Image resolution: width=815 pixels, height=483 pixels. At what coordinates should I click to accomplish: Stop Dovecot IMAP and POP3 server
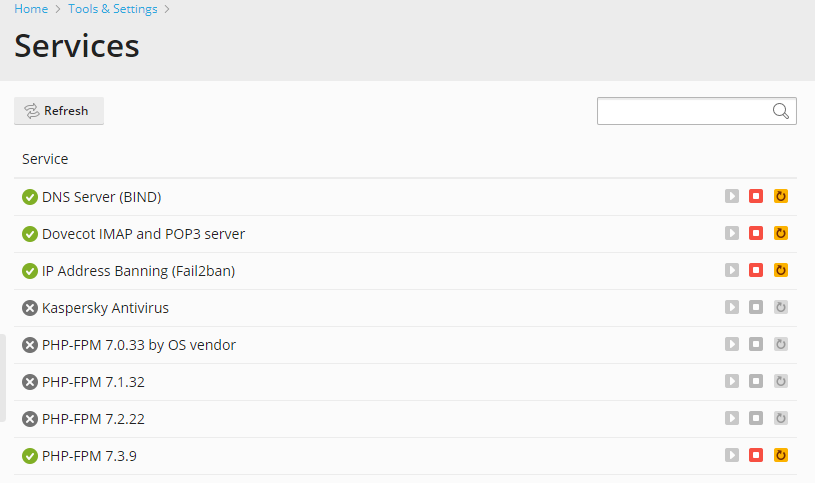[756, 233]
